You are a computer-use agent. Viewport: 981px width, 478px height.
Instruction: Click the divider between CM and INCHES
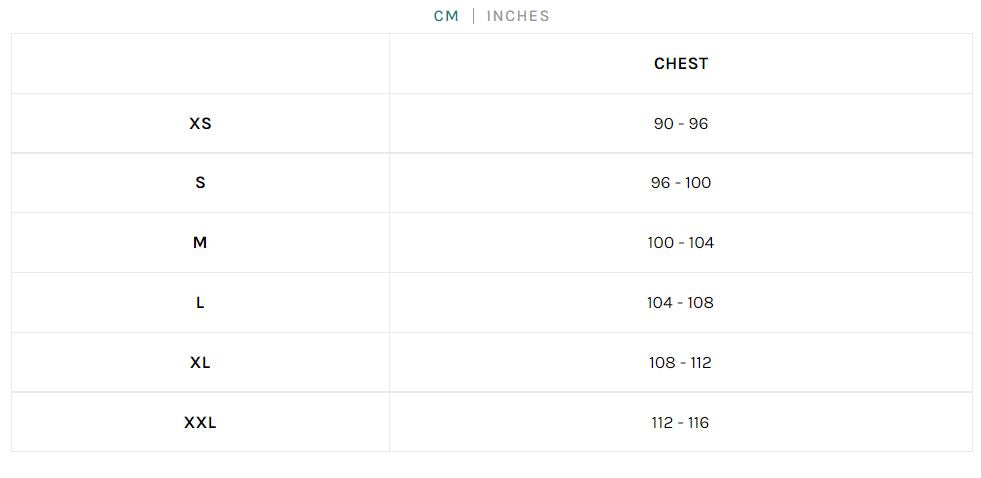(x=473, y=16)
